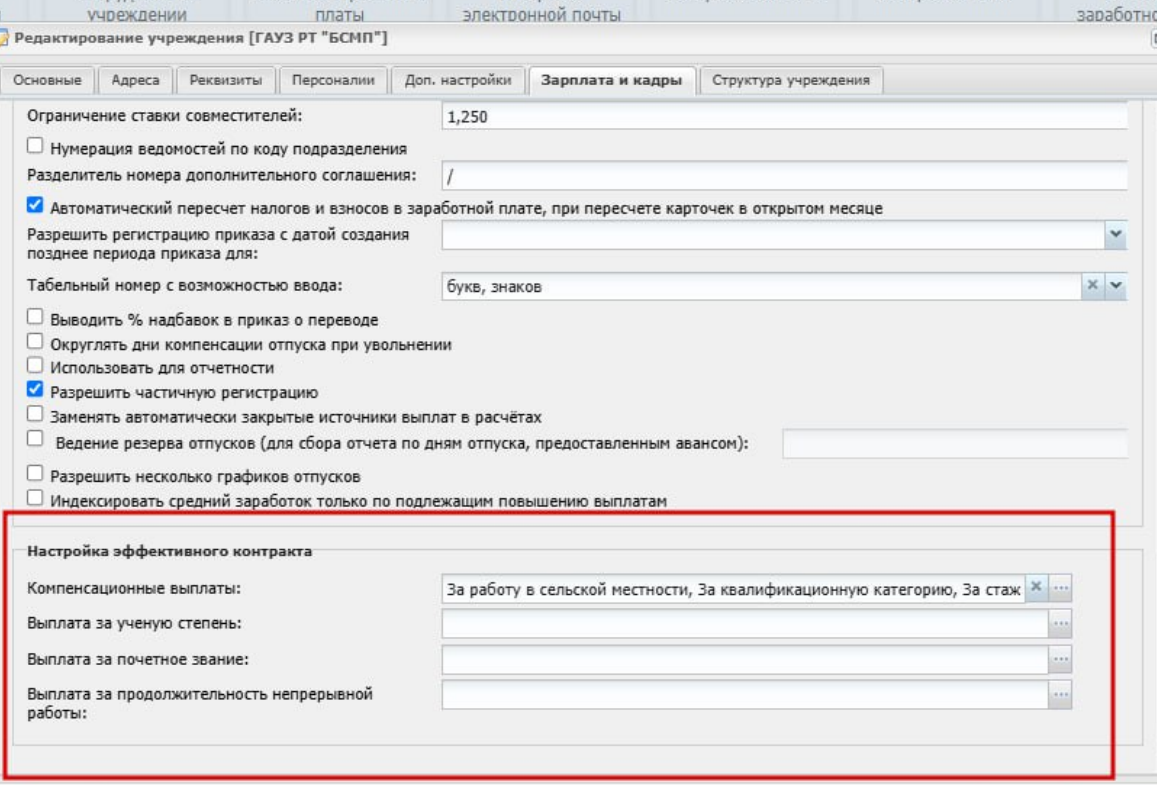
Task: Click the Выплата за продолжительность непрерывной работы field
Action: 745,696
